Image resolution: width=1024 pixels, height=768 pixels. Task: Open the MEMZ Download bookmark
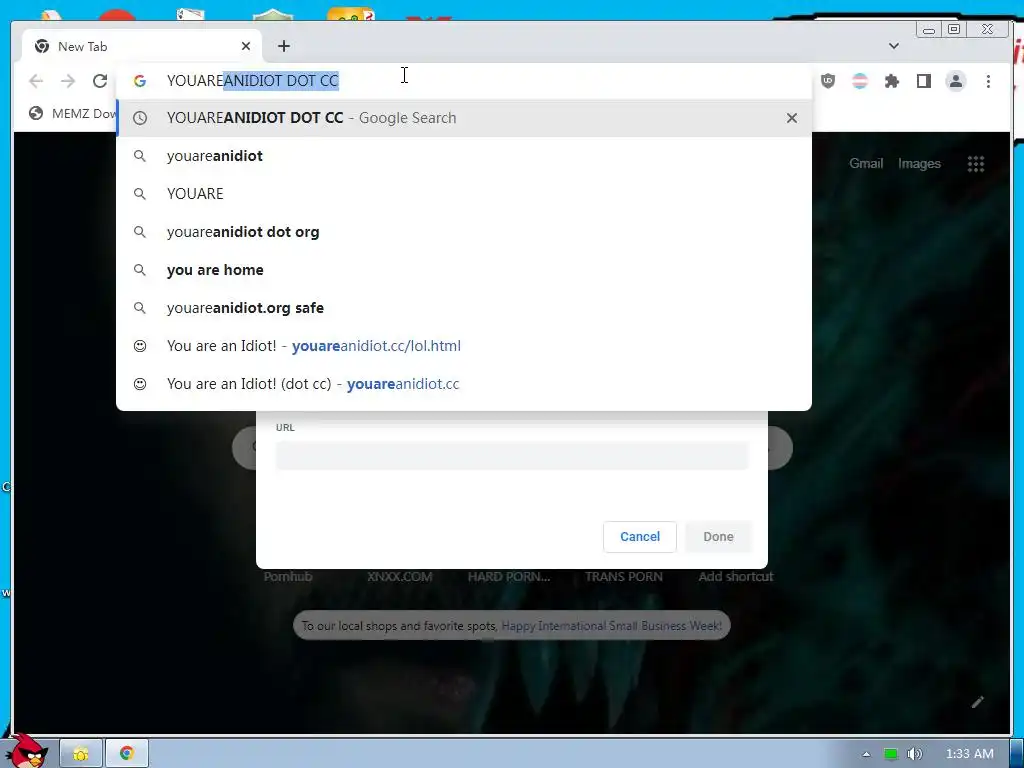[72, 114]
